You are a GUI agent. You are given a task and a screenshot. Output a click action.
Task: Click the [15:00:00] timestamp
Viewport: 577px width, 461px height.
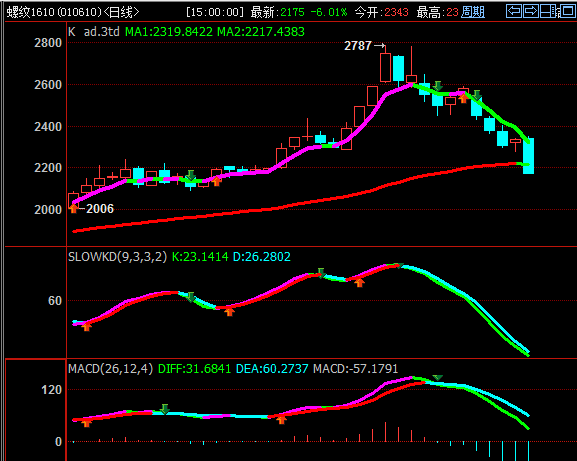[215, 13]
